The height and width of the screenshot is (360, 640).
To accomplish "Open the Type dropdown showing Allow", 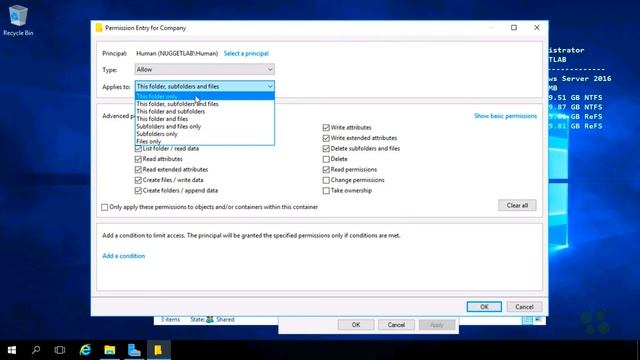I will click(204, 69).
